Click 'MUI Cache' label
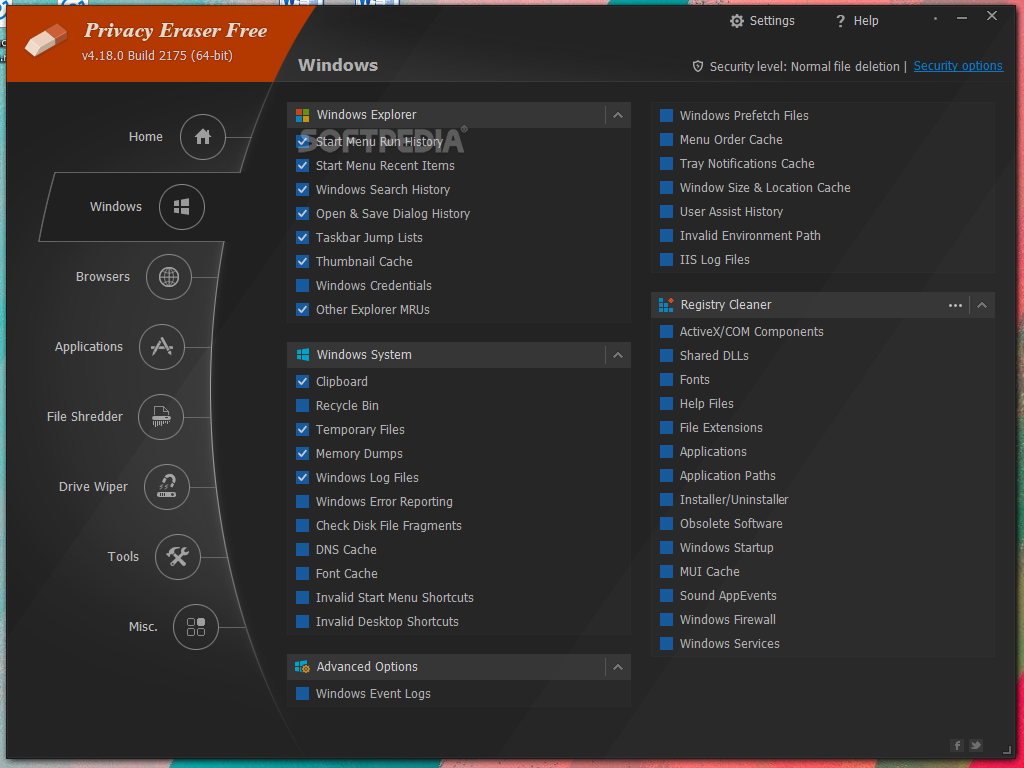 click(x=710, y=571)
